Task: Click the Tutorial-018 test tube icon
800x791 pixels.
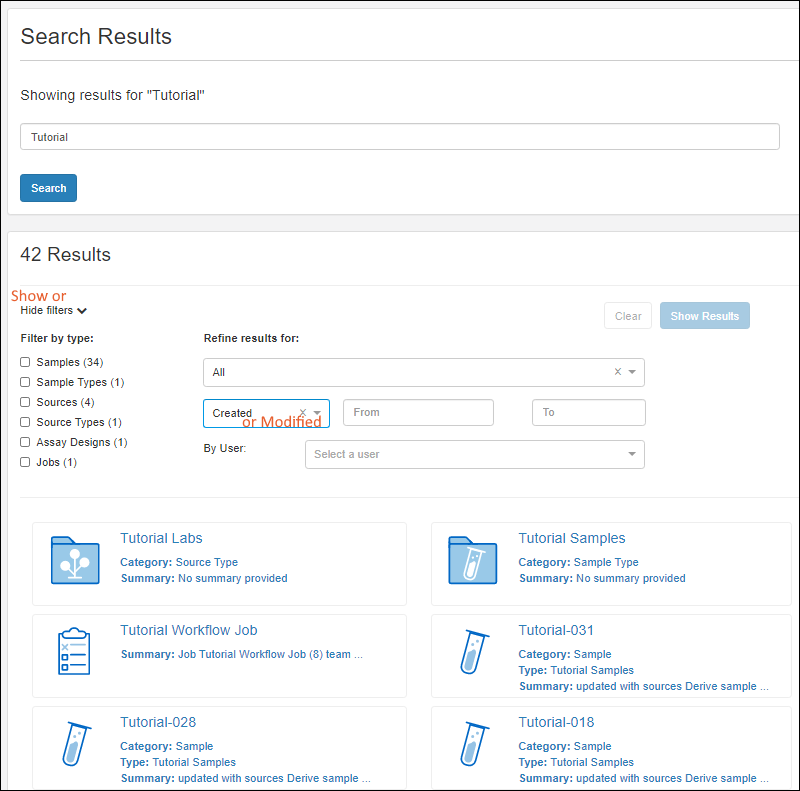Action: click(x=473, y=745)
